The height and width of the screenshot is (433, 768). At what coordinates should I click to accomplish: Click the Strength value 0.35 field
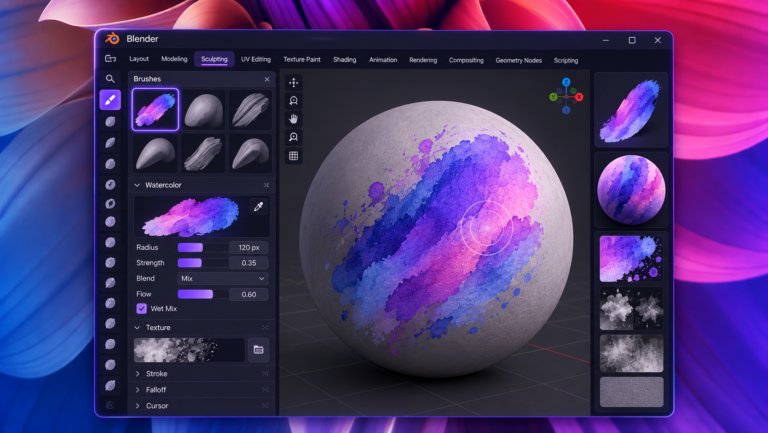249,263
